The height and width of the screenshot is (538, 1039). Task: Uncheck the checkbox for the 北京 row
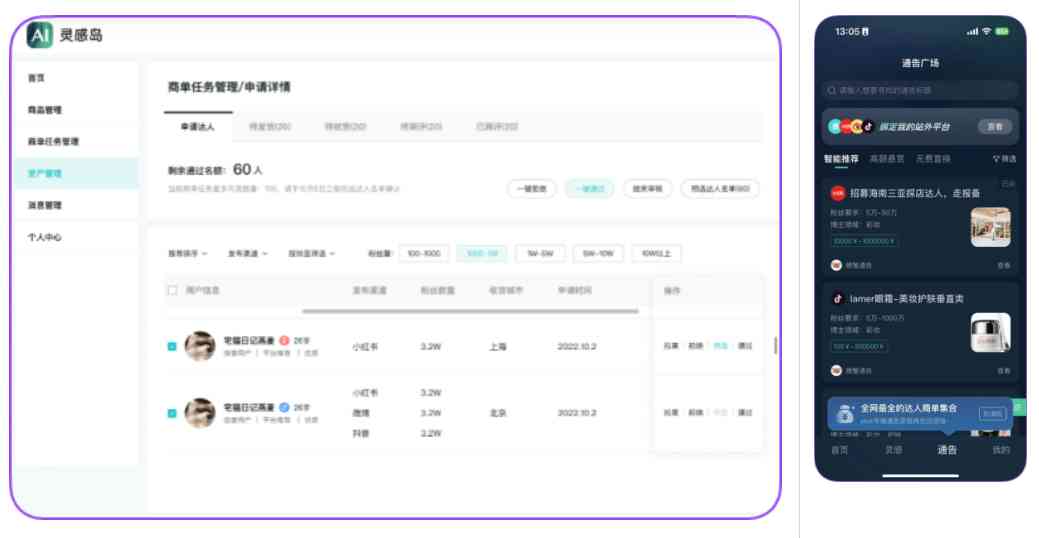click(x=172, y=413)
